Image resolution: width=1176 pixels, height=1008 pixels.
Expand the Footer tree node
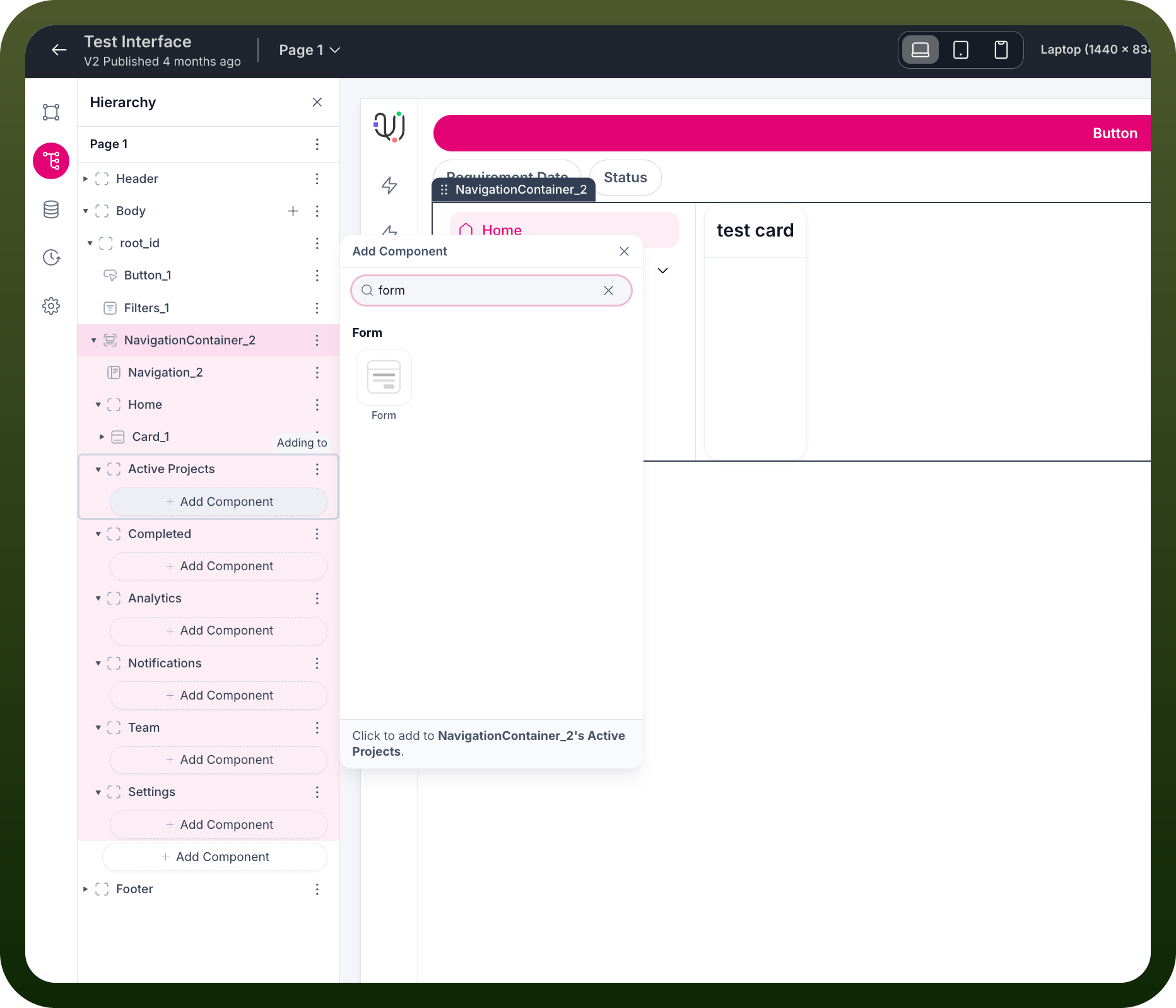pos(86,889)
